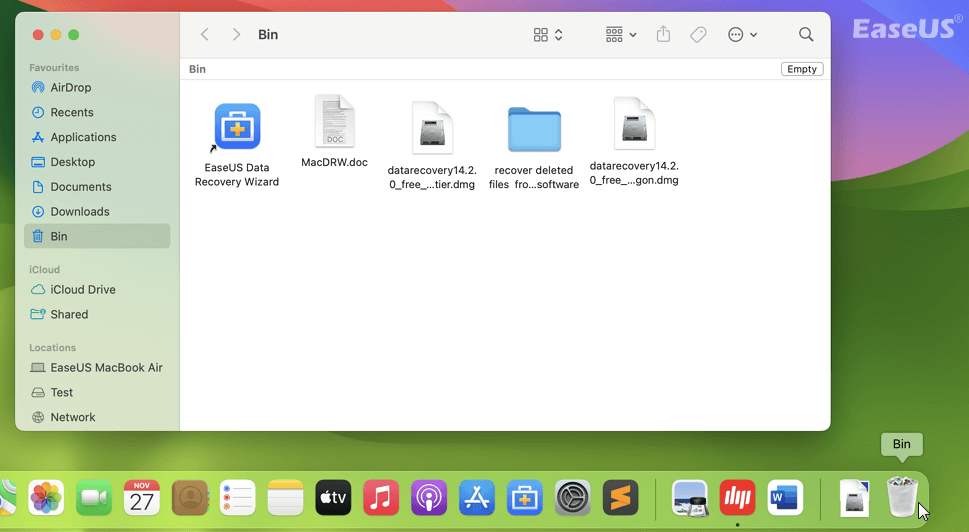Screen dimensions: 969x532
Task: Select the EaseUS Data Recovery Wizard file
Action: pyautogui.click(x=237, y=127)
